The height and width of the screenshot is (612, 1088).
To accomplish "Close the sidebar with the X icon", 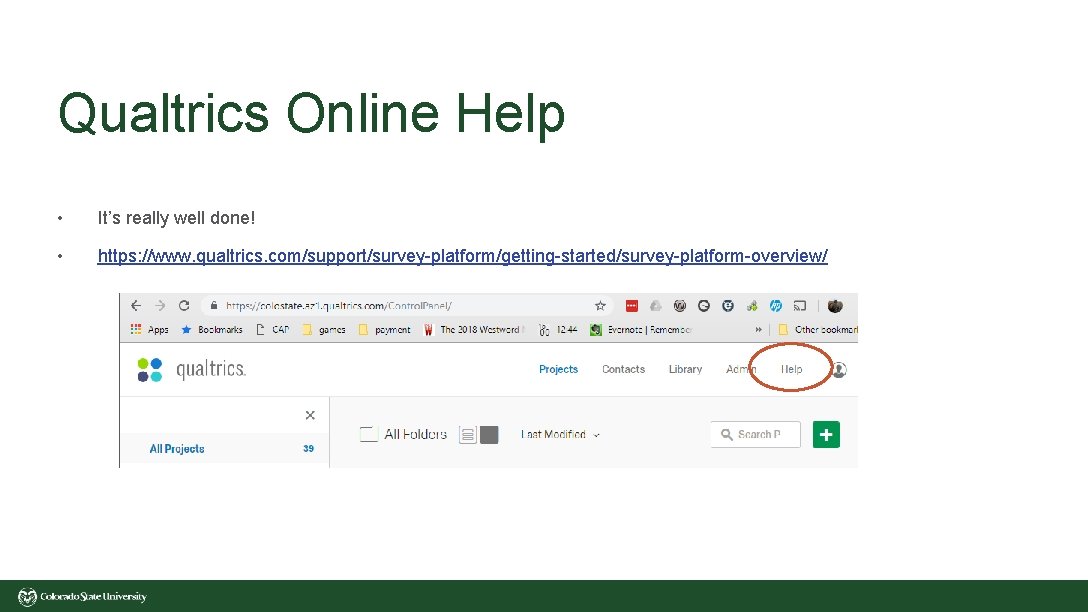I will click(x=310, y=415).
